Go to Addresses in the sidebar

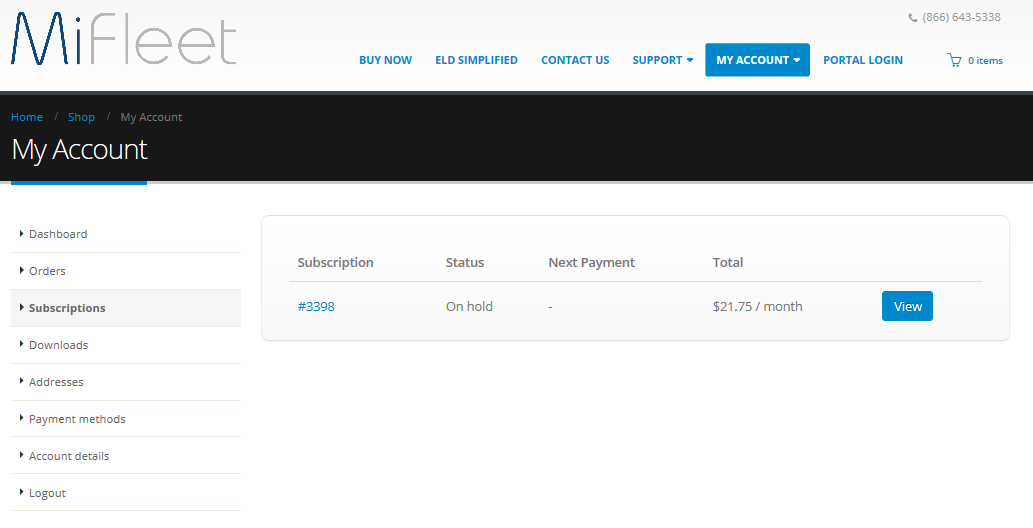tap(56, 382)
